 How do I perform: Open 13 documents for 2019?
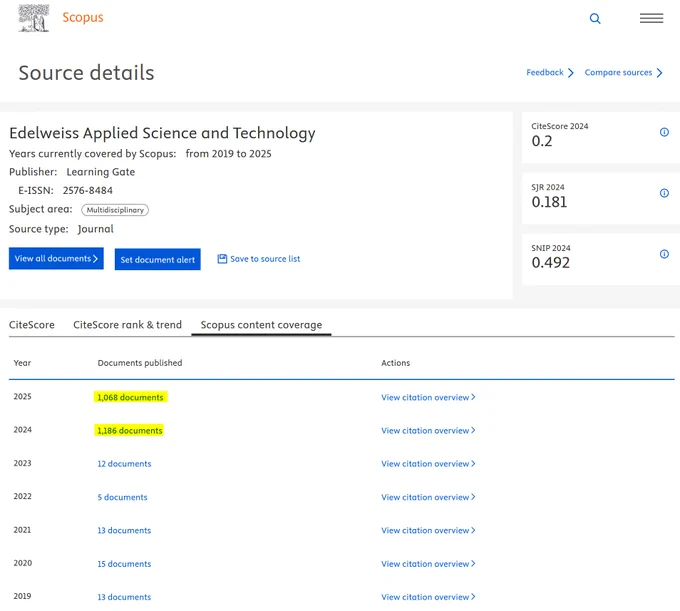(124, 597)
